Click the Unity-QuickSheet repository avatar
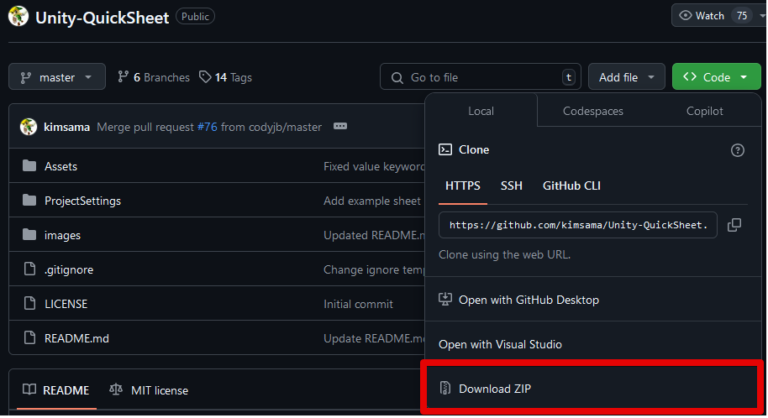The width and height of the screenshot is (768, 418). pyautogui.click(x=18, y=16)
